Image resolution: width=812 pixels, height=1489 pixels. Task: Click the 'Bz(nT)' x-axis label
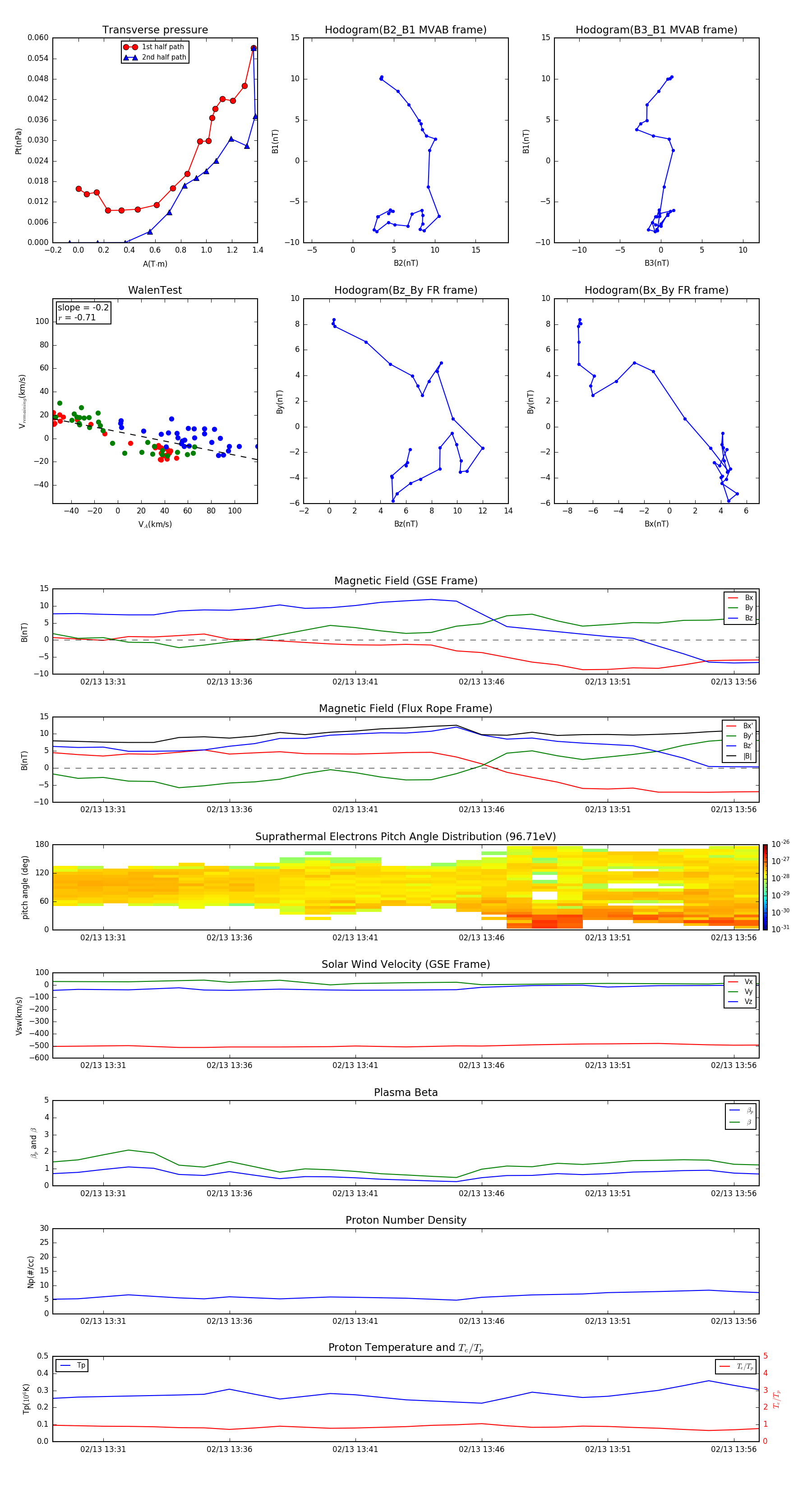click(406, 524)
